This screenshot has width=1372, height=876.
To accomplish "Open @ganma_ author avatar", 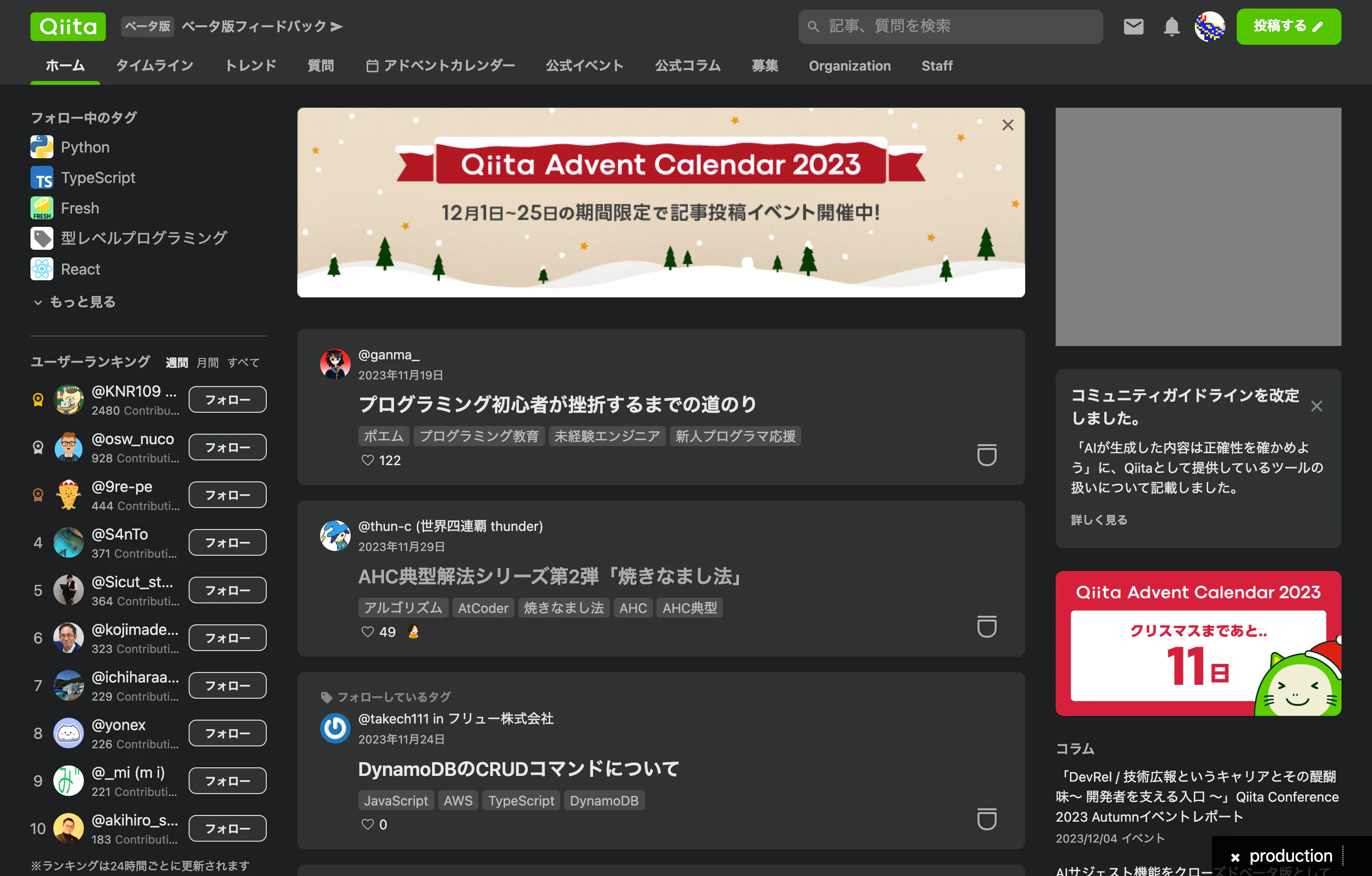I will click(335, 364).
